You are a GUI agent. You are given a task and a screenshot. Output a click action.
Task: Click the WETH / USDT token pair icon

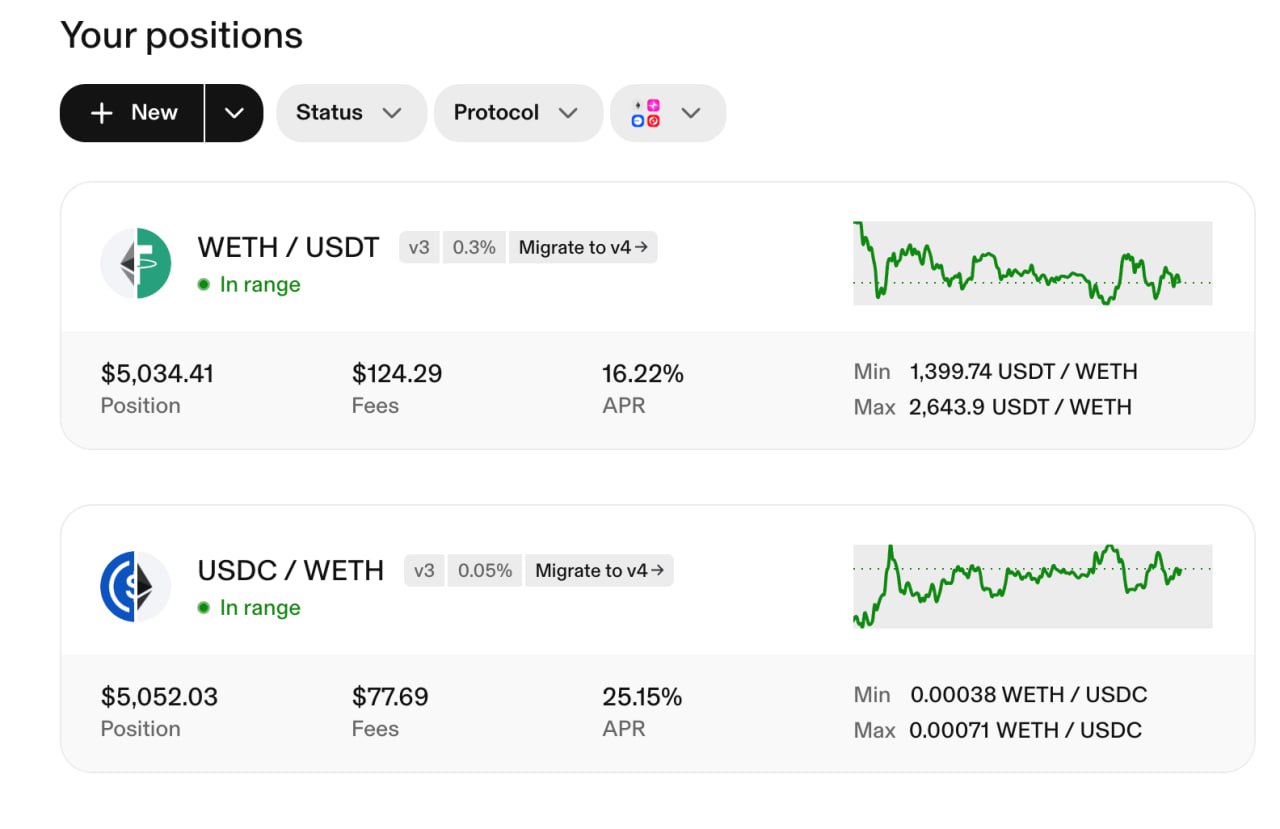(136, 263)
